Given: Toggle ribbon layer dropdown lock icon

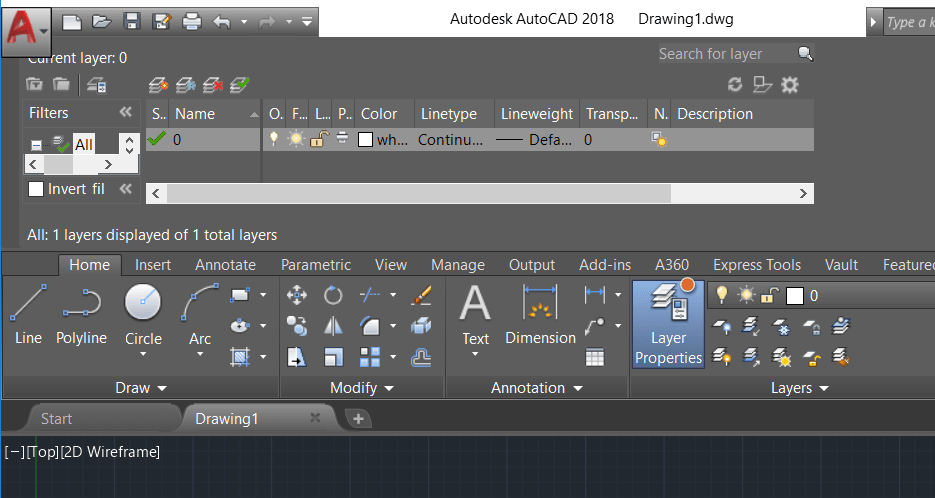Looking at the screenshot, I should click(x=770, y=295).
